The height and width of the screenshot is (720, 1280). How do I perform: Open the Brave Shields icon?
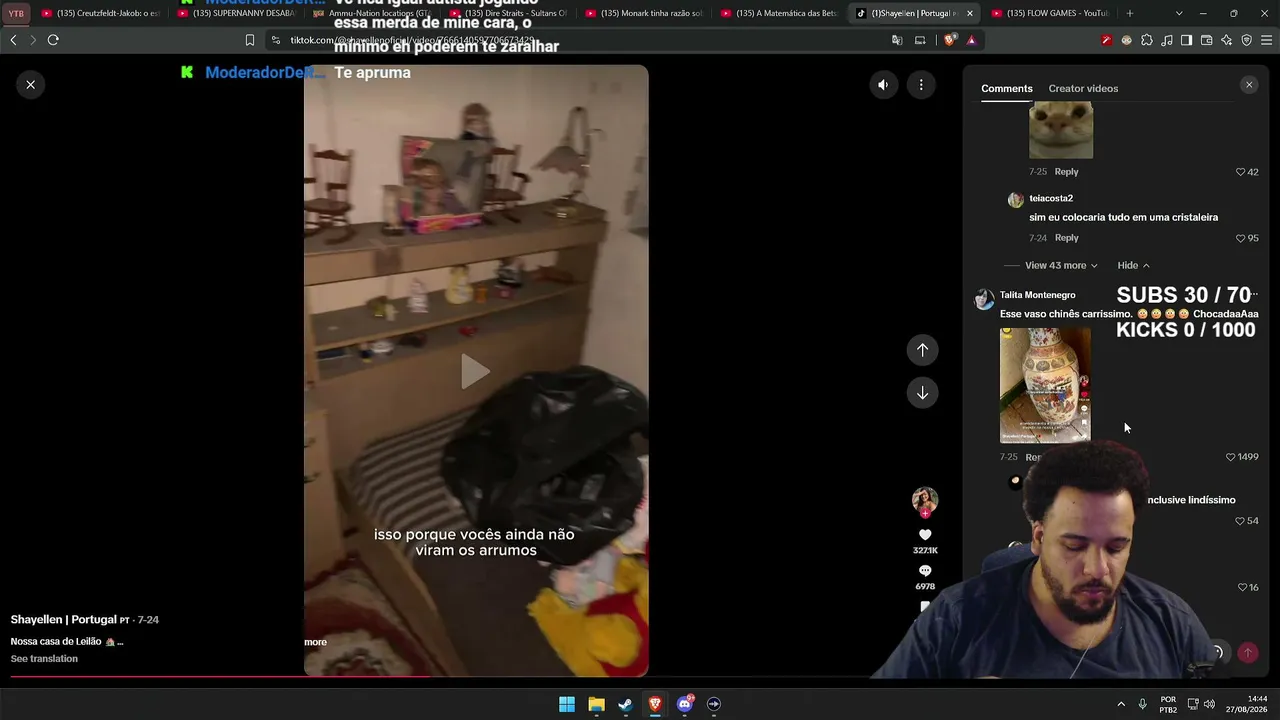tap(950, 40)
